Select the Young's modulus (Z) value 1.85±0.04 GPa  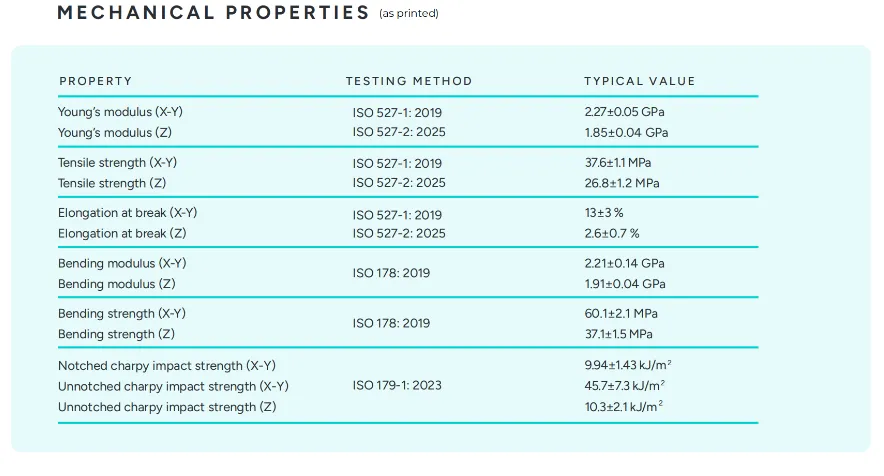coord(626,133)
